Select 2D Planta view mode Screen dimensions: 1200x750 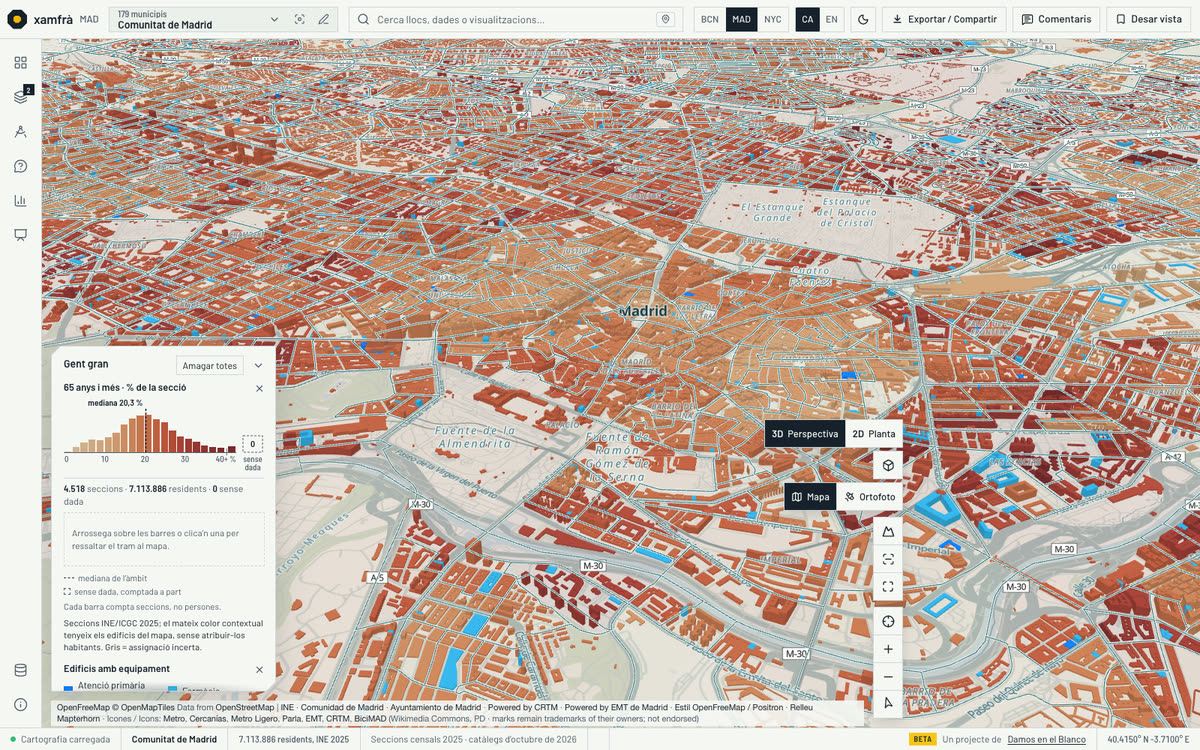[x=874, y=434]
